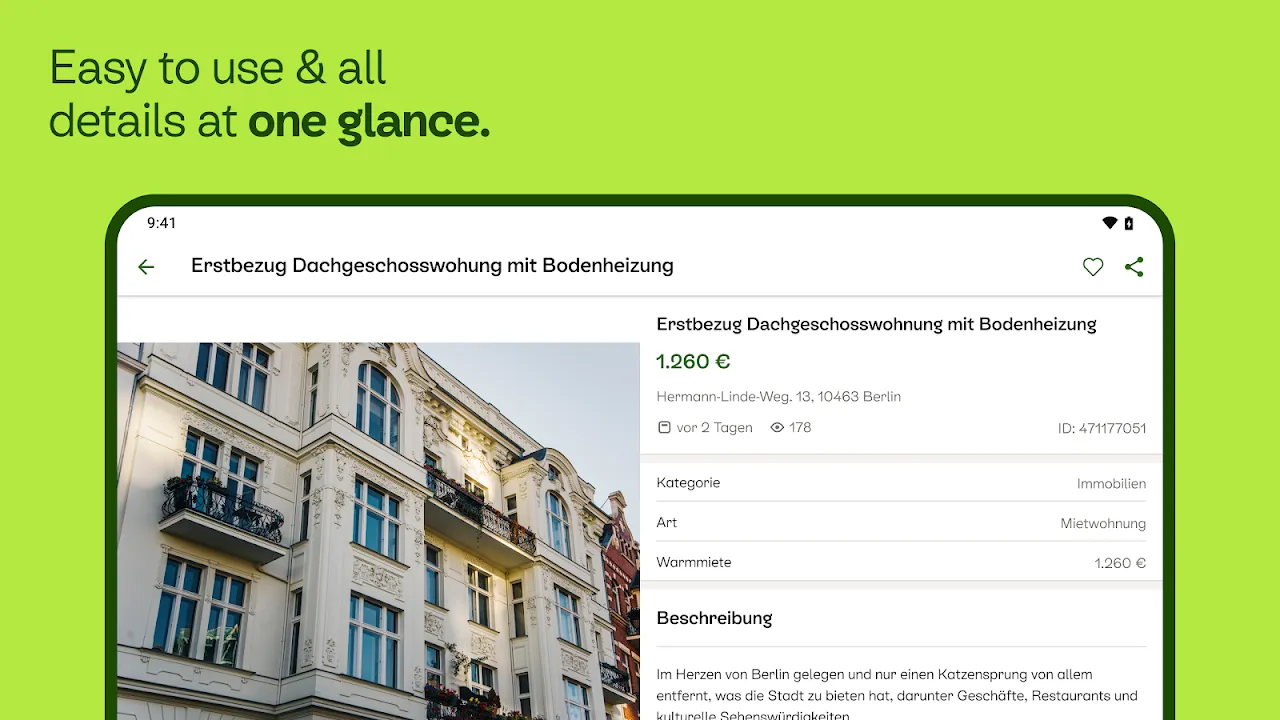
Task: Click the 9:41 clock in status bar
Action: coord(161,223)
